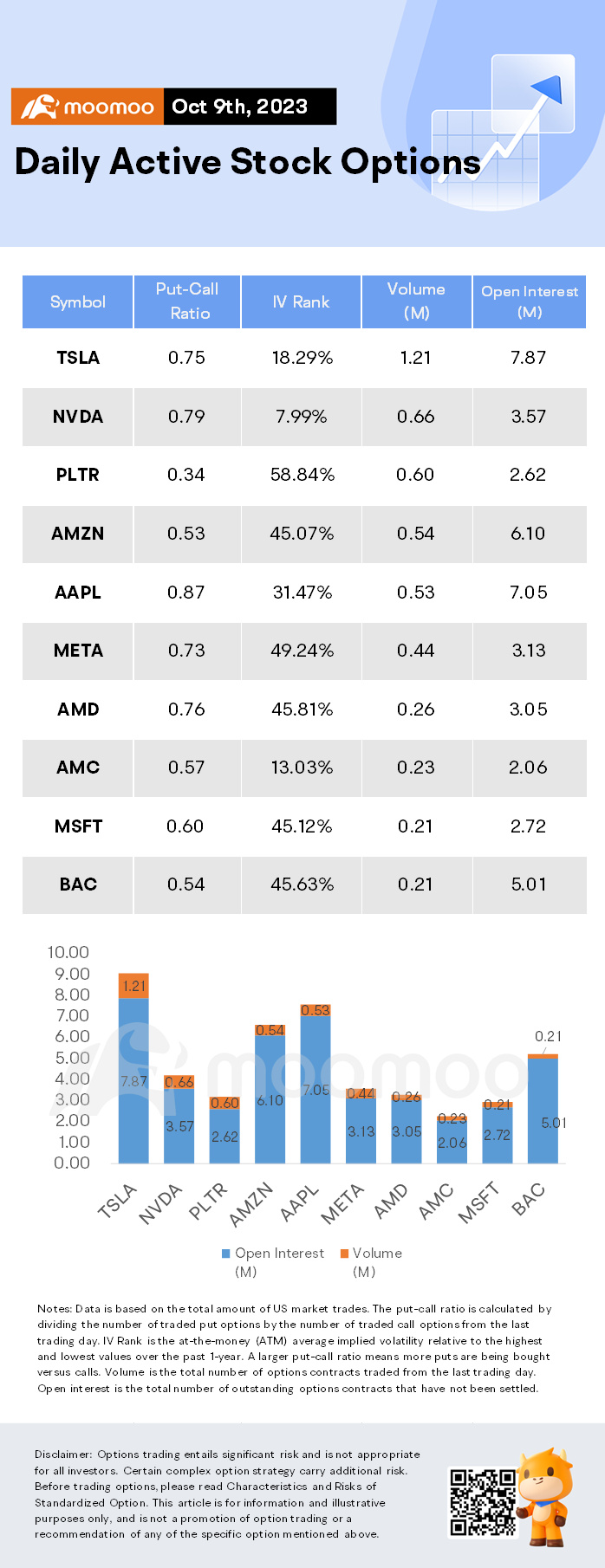Select the IV Rank column header
The image size is (605, 1568).
[301, 301]
